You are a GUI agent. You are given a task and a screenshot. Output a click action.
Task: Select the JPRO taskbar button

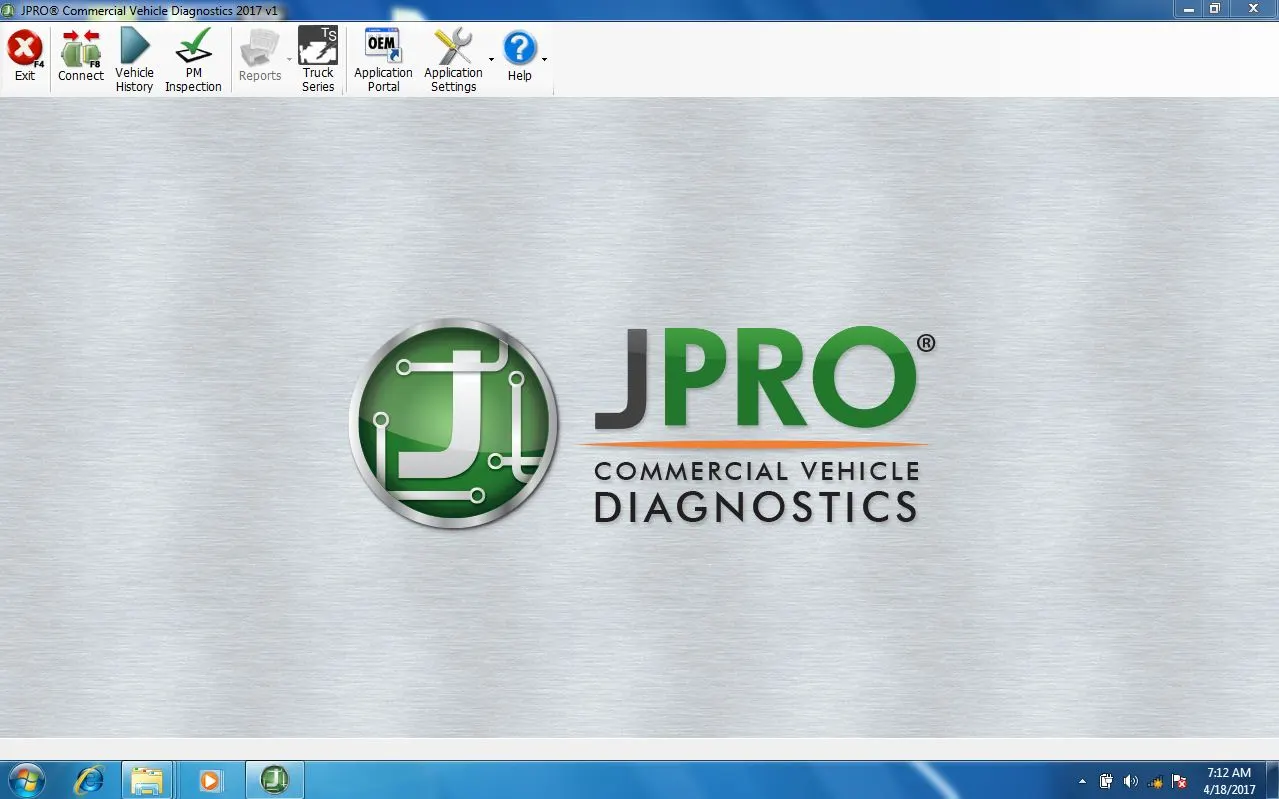tap(274, 779)
